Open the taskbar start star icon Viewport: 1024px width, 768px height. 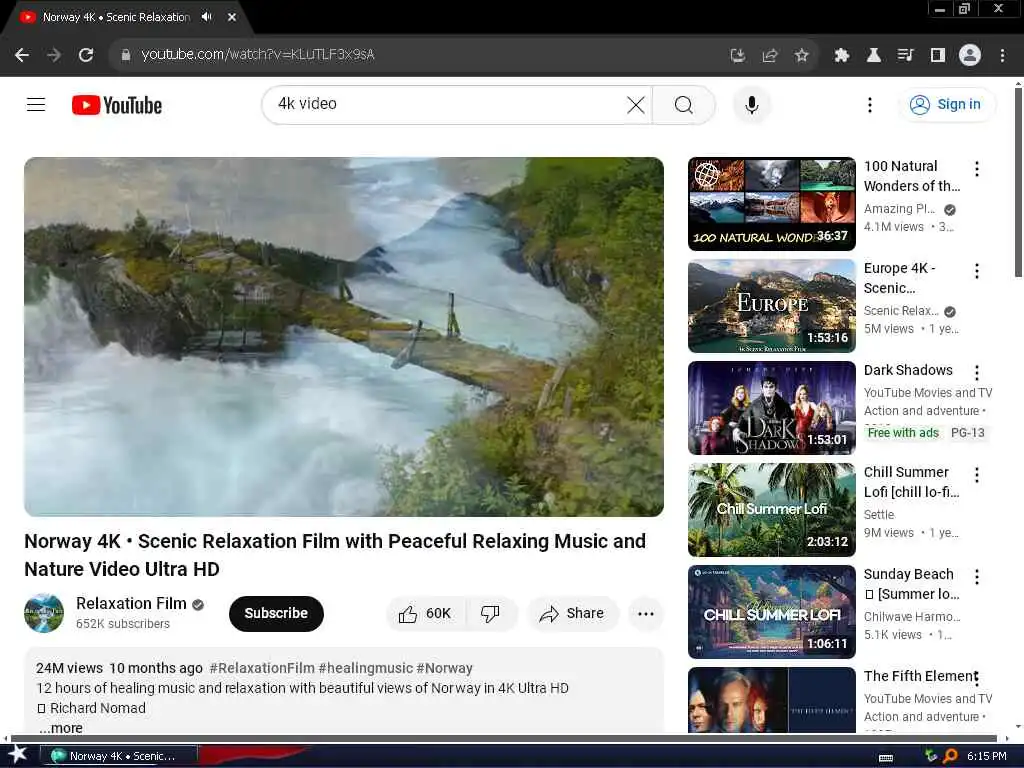(18, 756)
